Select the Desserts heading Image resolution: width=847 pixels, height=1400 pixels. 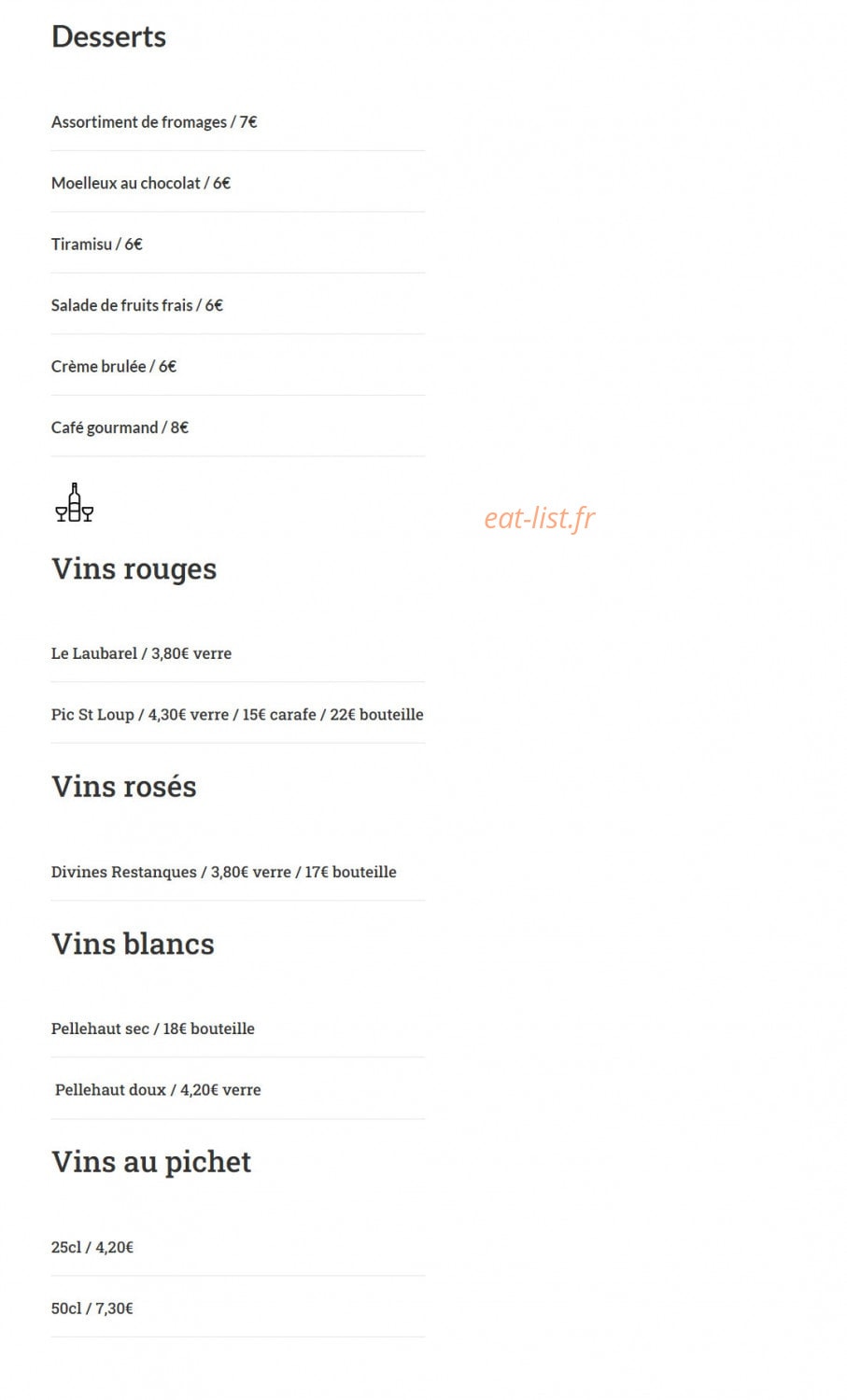pyautogui.click(x=109, y=36)
